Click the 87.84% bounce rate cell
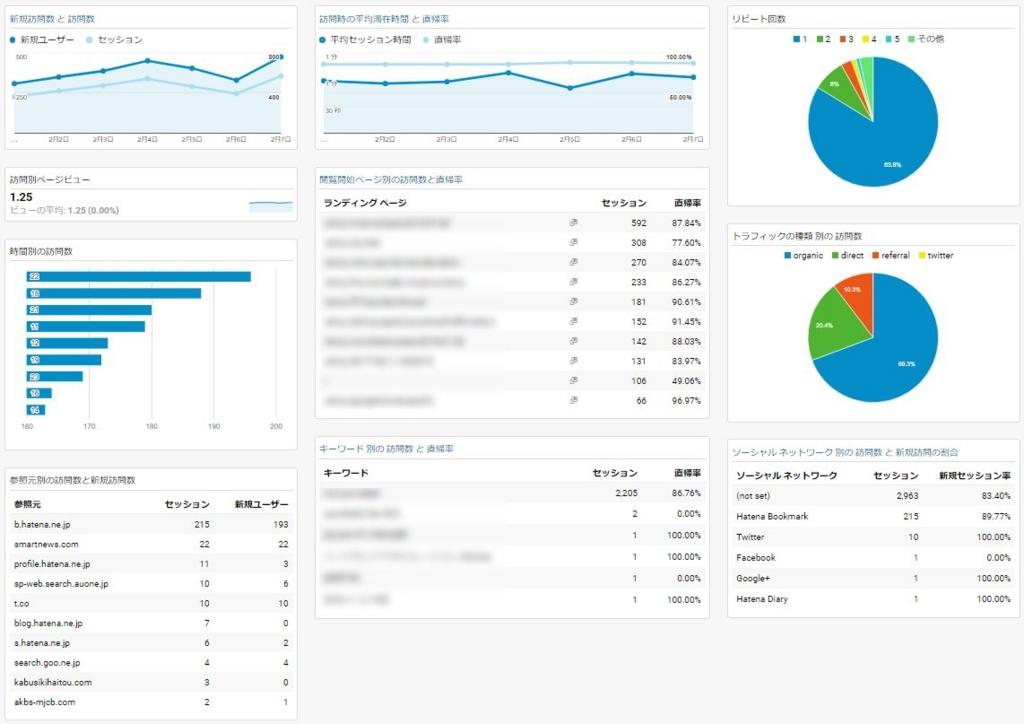Viewport: 1024px width, 724px height. coord(686,223)
